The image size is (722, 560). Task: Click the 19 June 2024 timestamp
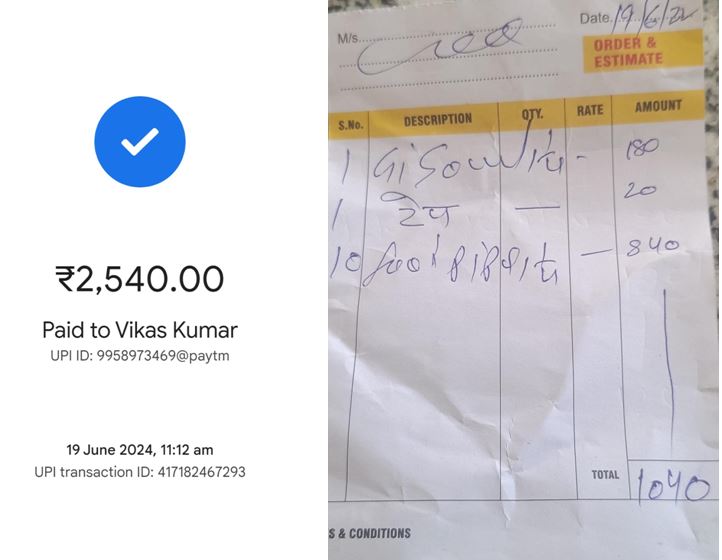140,449
